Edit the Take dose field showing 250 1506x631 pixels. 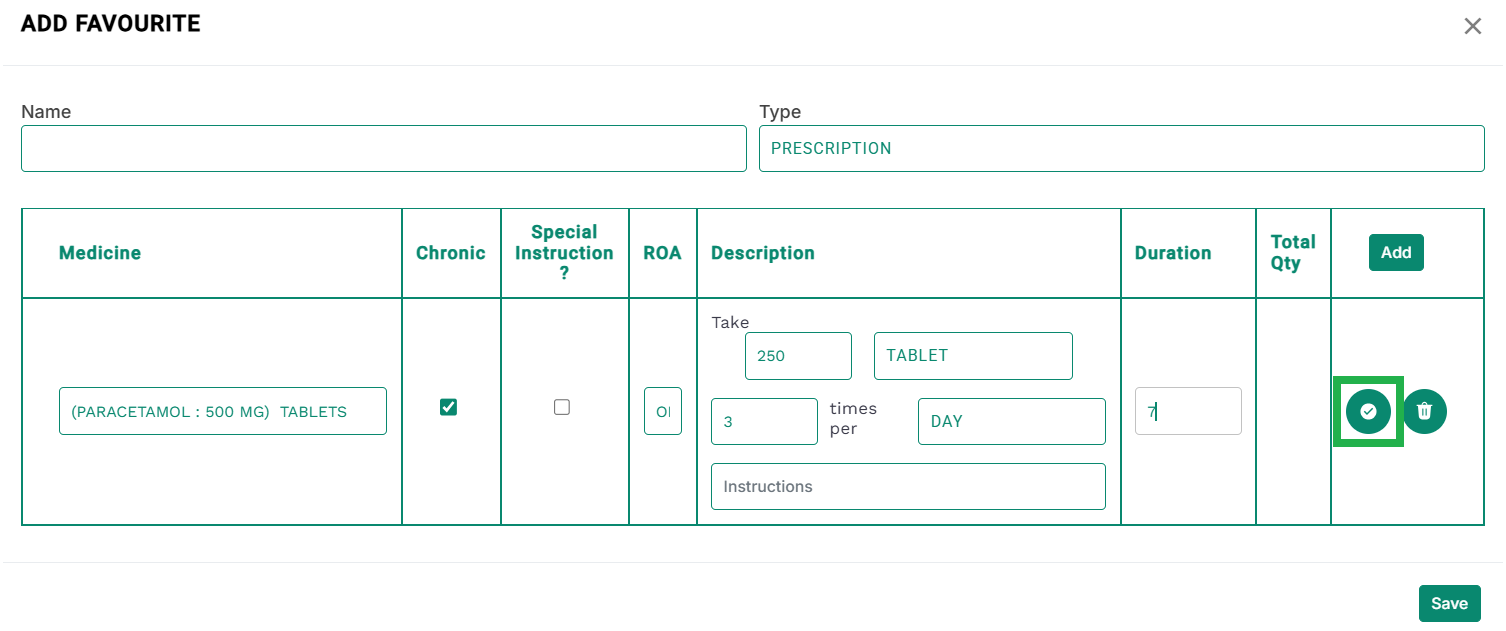(x=798, y=356)
